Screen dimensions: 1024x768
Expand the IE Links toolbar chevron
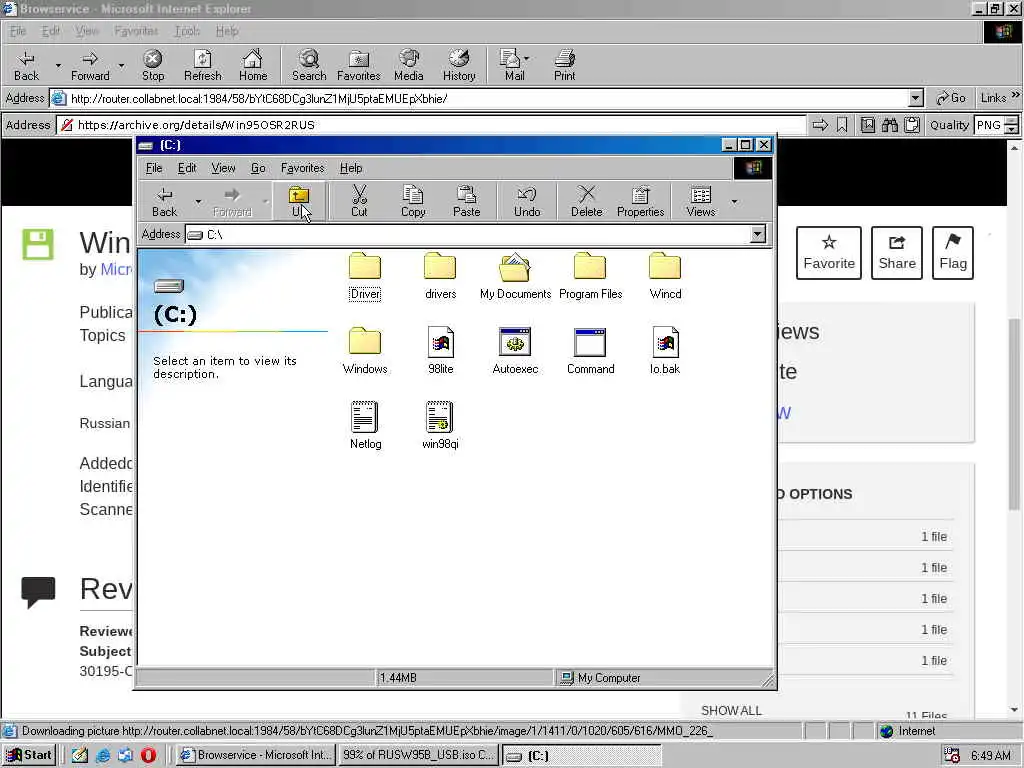pyautogui.click(x=1016, y=95)
